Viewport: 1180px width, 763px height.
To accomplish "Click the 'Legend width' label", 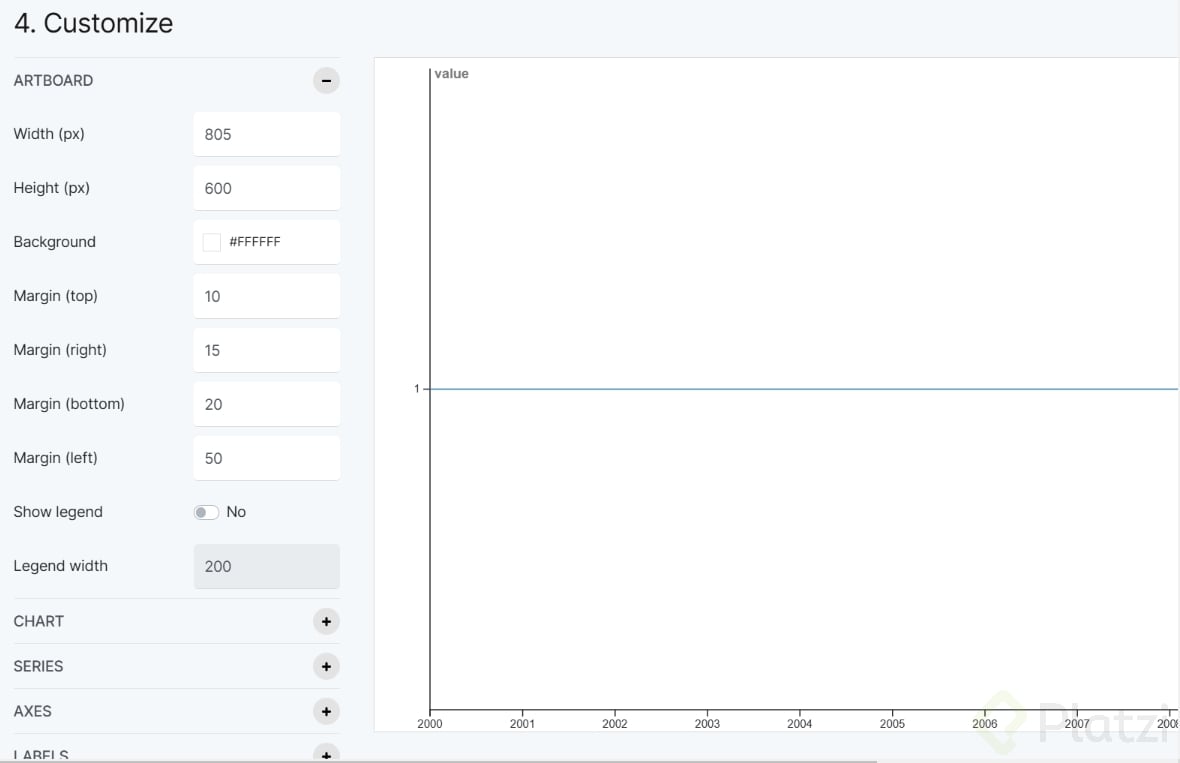I will (60, 566).
